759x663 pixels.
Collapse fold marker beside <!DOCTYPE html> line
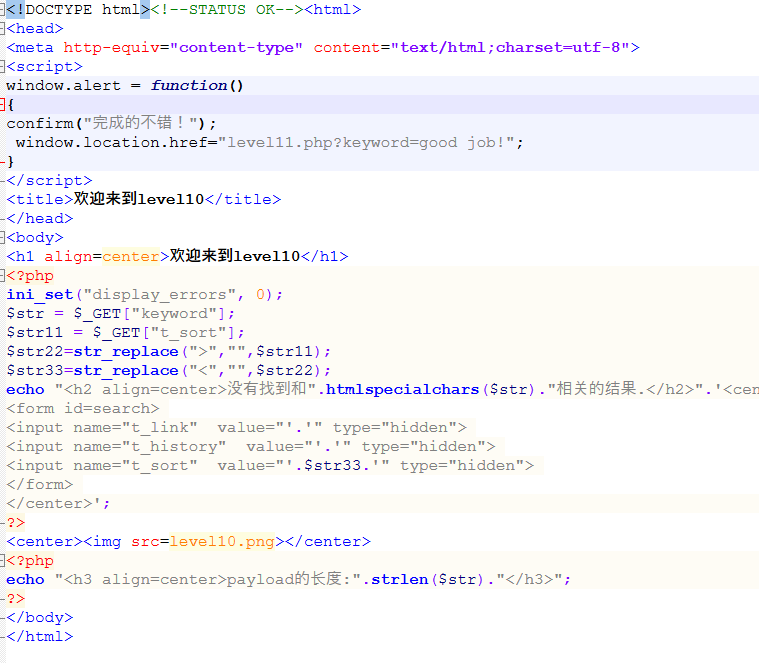point(2,10)
